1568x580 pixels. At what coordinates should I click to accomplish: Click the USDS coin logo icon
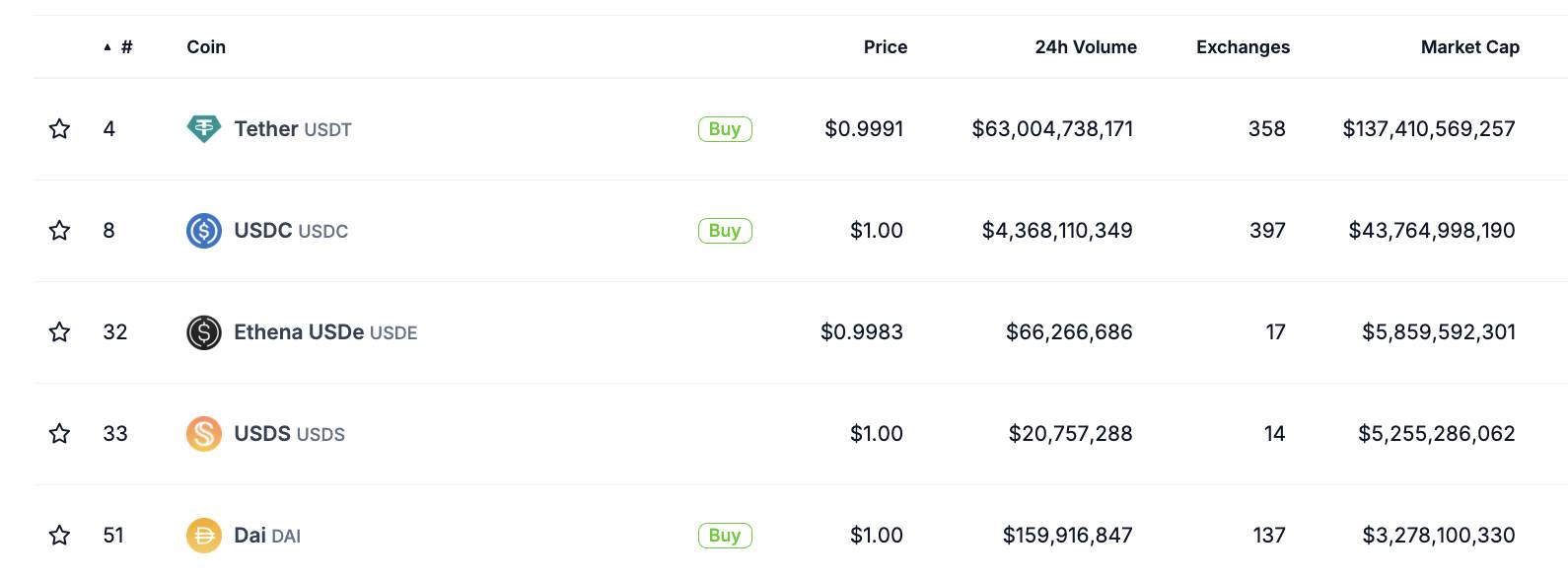204,434
